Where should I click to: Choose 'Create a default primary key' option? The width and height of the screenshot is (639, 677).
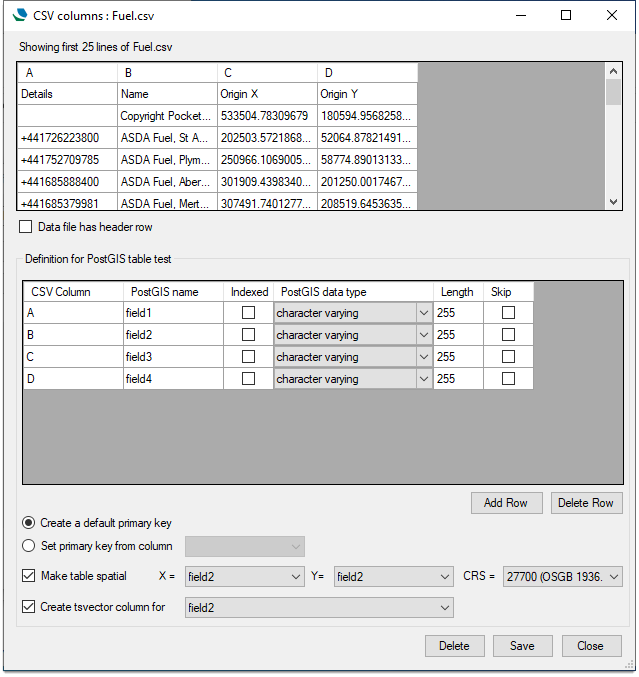[x=29, y=522]
